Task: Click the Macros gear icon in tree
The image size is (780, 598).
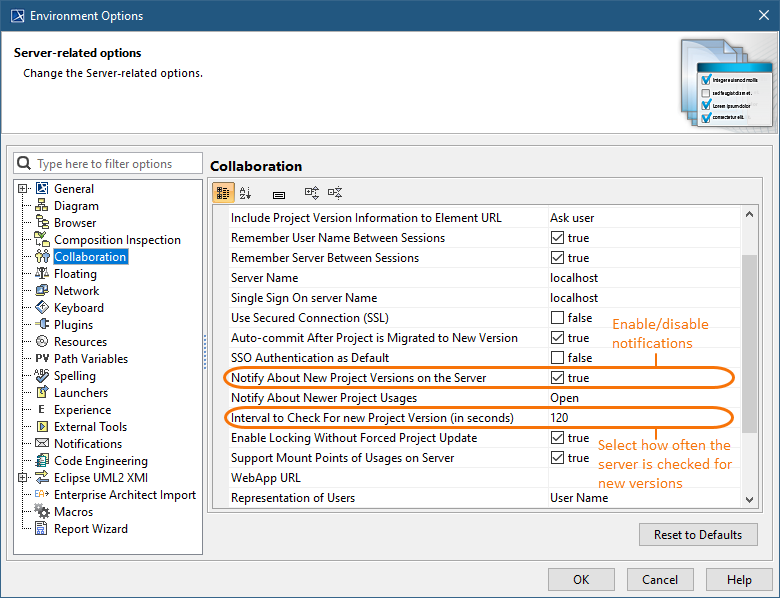Action: [42, 512]
